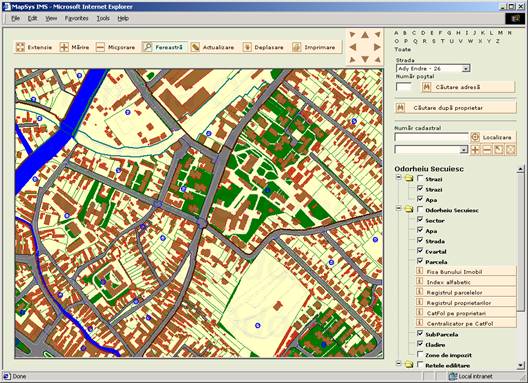Viewport: 528px width, 383px height.
Task: Click the Local intranet zone status icon
Action: tap(453, 376)
